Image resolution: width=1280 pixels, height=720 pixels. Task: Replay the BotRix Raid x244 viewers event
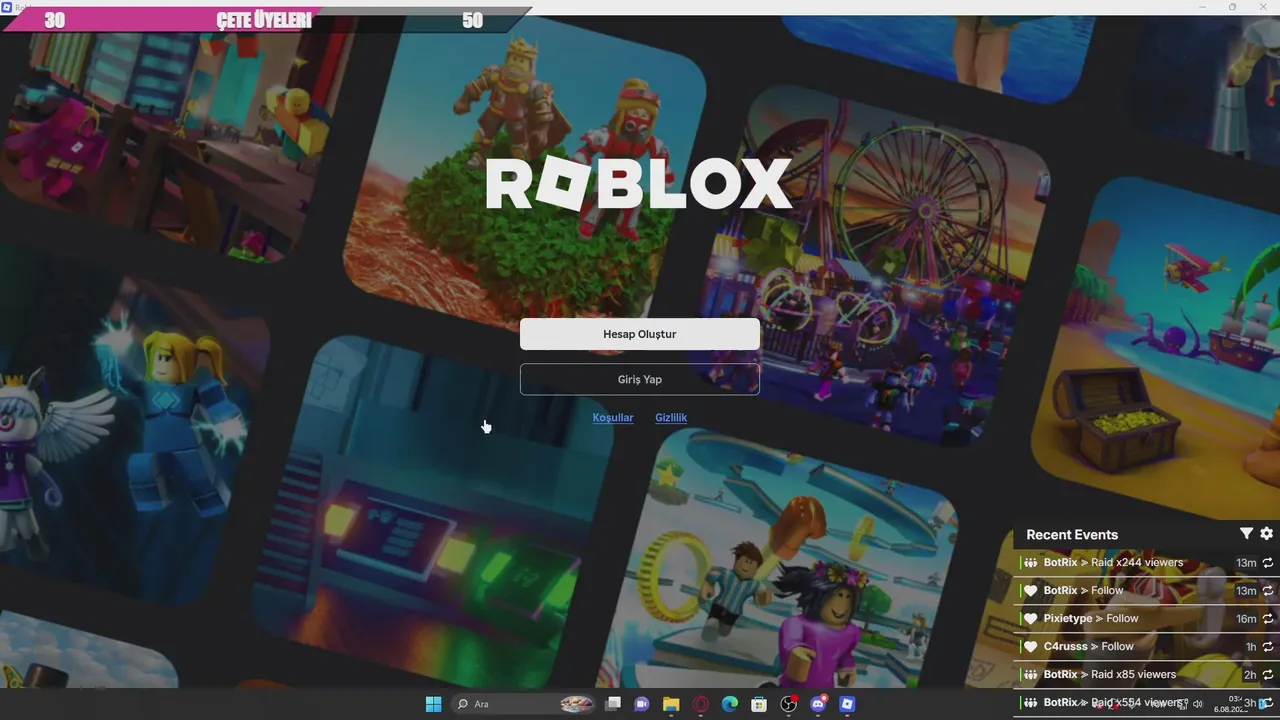click(x=1268, y=563)
